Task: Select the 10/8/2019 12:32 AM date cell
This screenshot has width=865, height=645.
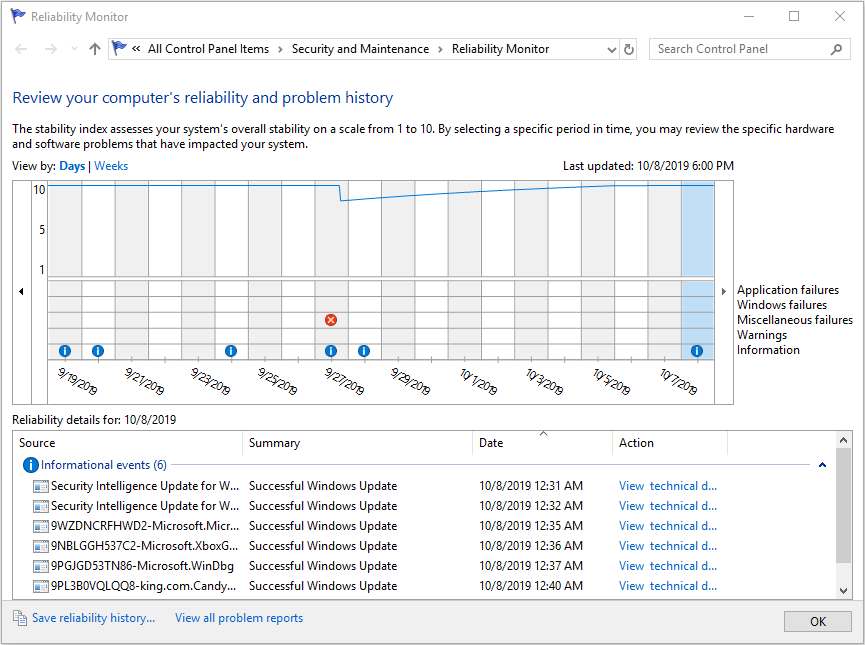Action: [531, 506]
